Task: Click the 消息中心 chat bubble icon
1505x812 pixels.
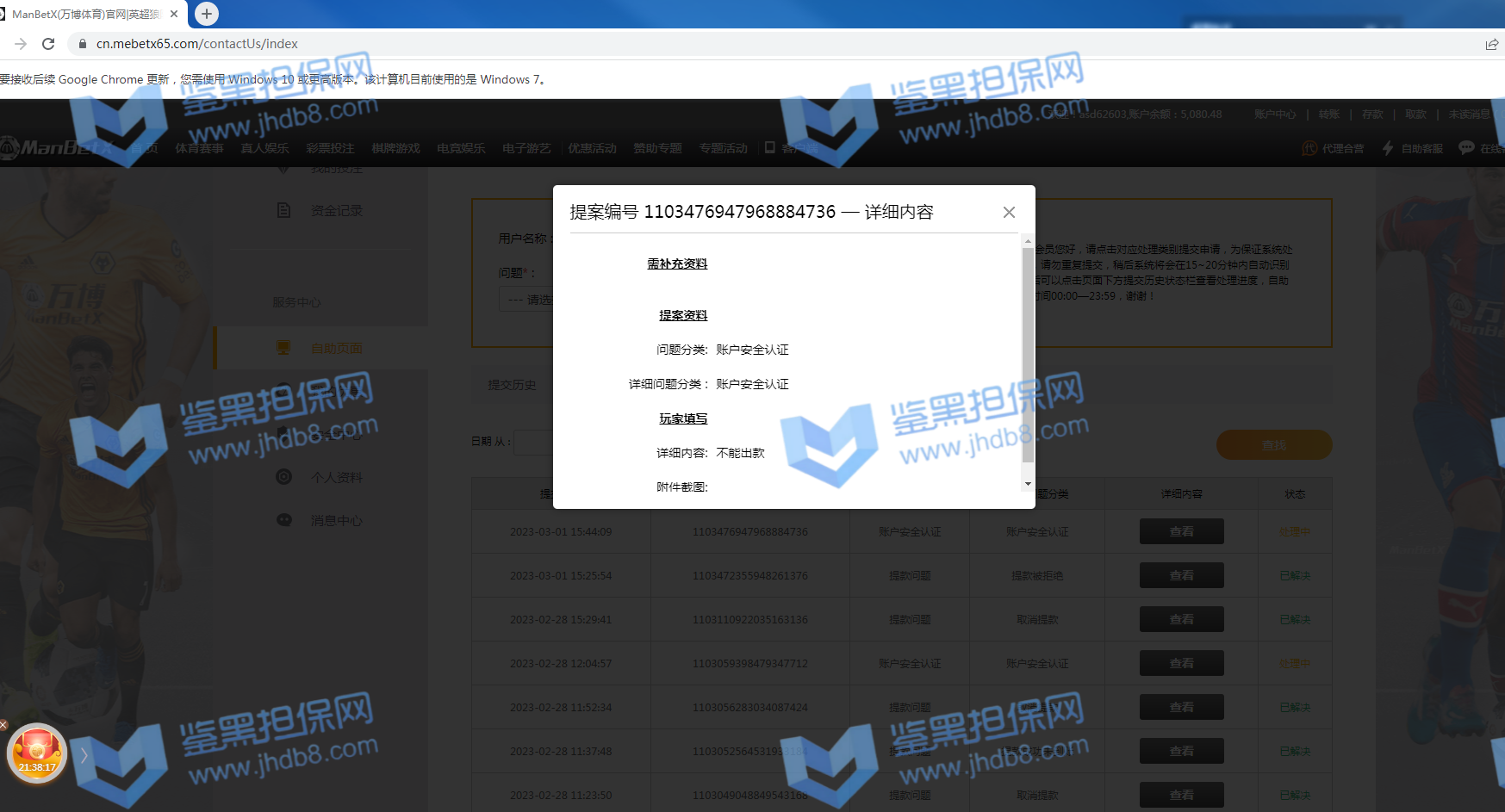Action: pos(283,520)
